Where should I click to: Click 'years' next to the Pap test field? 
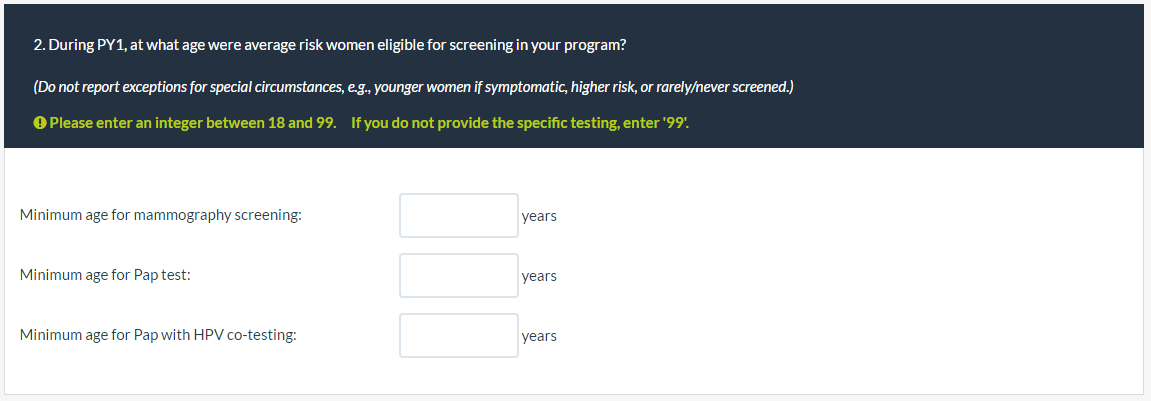click(539, 276)
